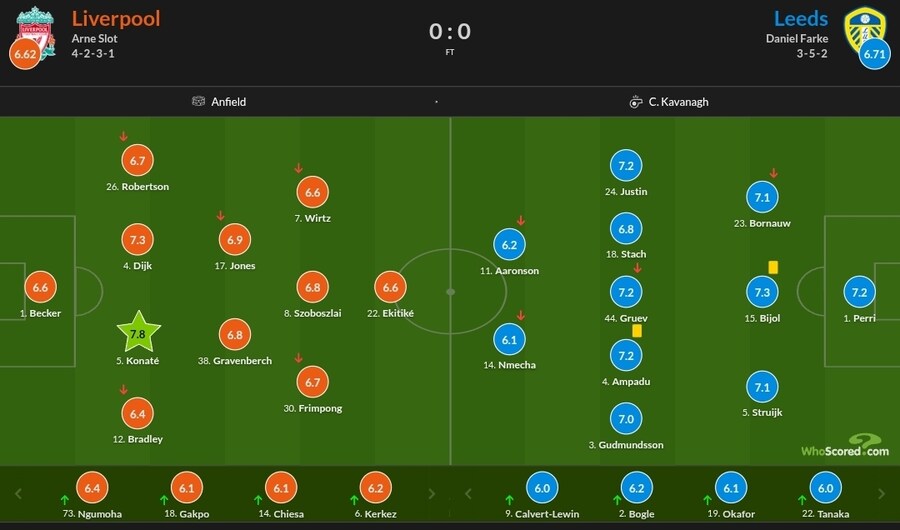
Task: Select Szoboszlai's player rating circle
Action: [x=312, y=288]
